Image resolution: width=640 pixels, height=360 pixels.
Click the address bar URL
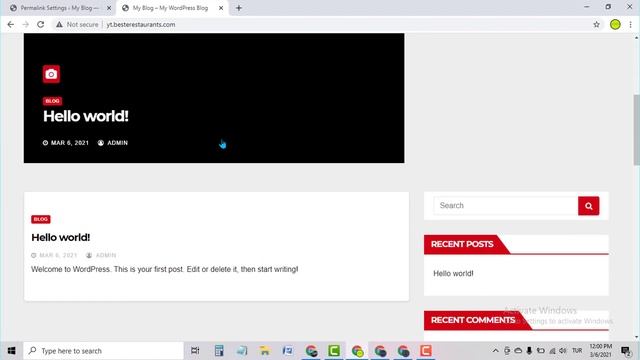coord(141,24)
